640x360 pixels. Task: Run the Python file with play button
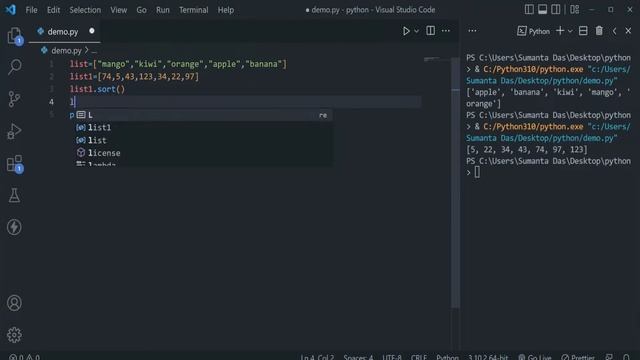pyautogui.click(x=406, y=31)
